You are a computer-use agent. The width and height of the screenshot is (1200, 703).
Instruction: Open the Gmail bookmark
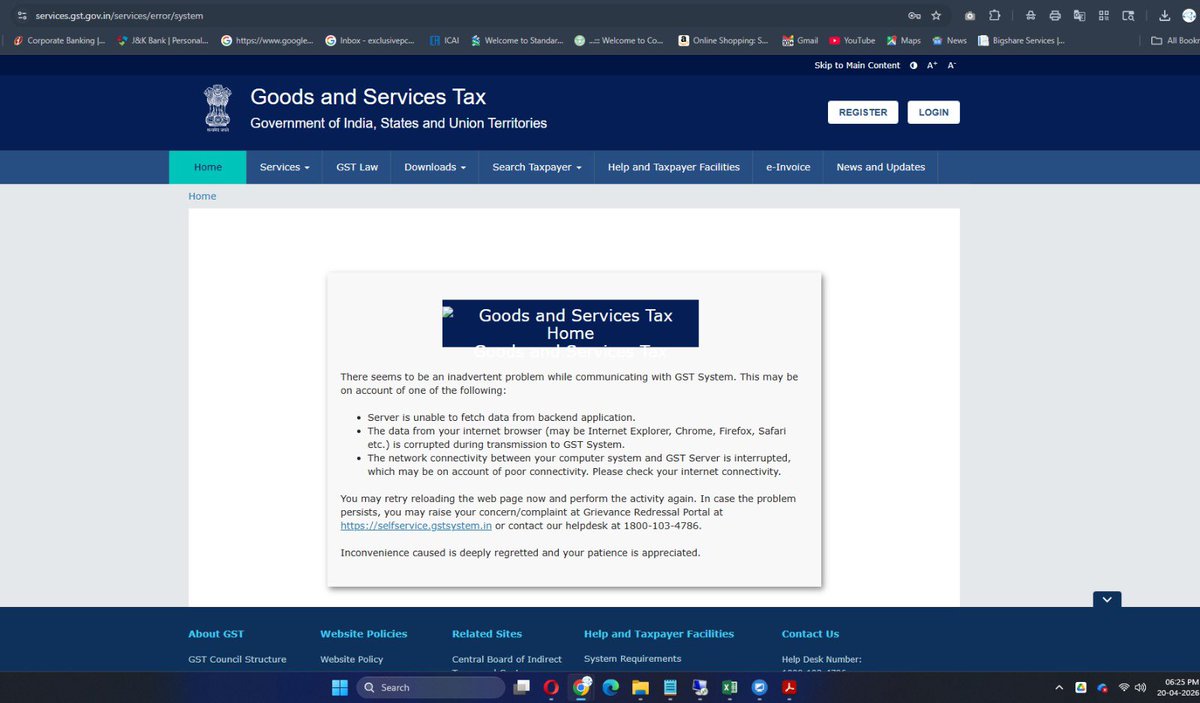[799, 41]
